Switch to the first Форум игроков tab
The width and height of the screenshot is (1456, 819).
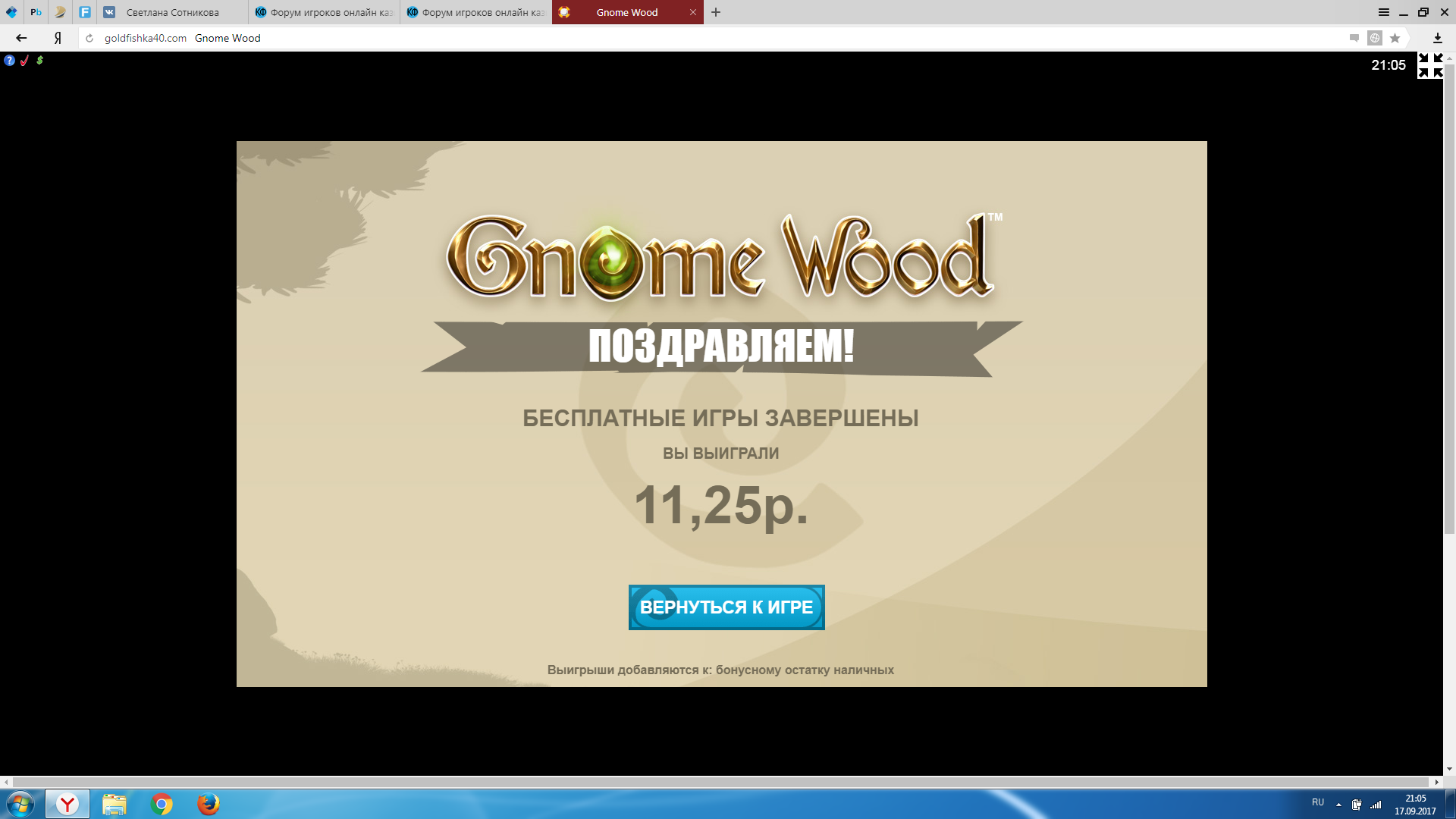point(326,12)
